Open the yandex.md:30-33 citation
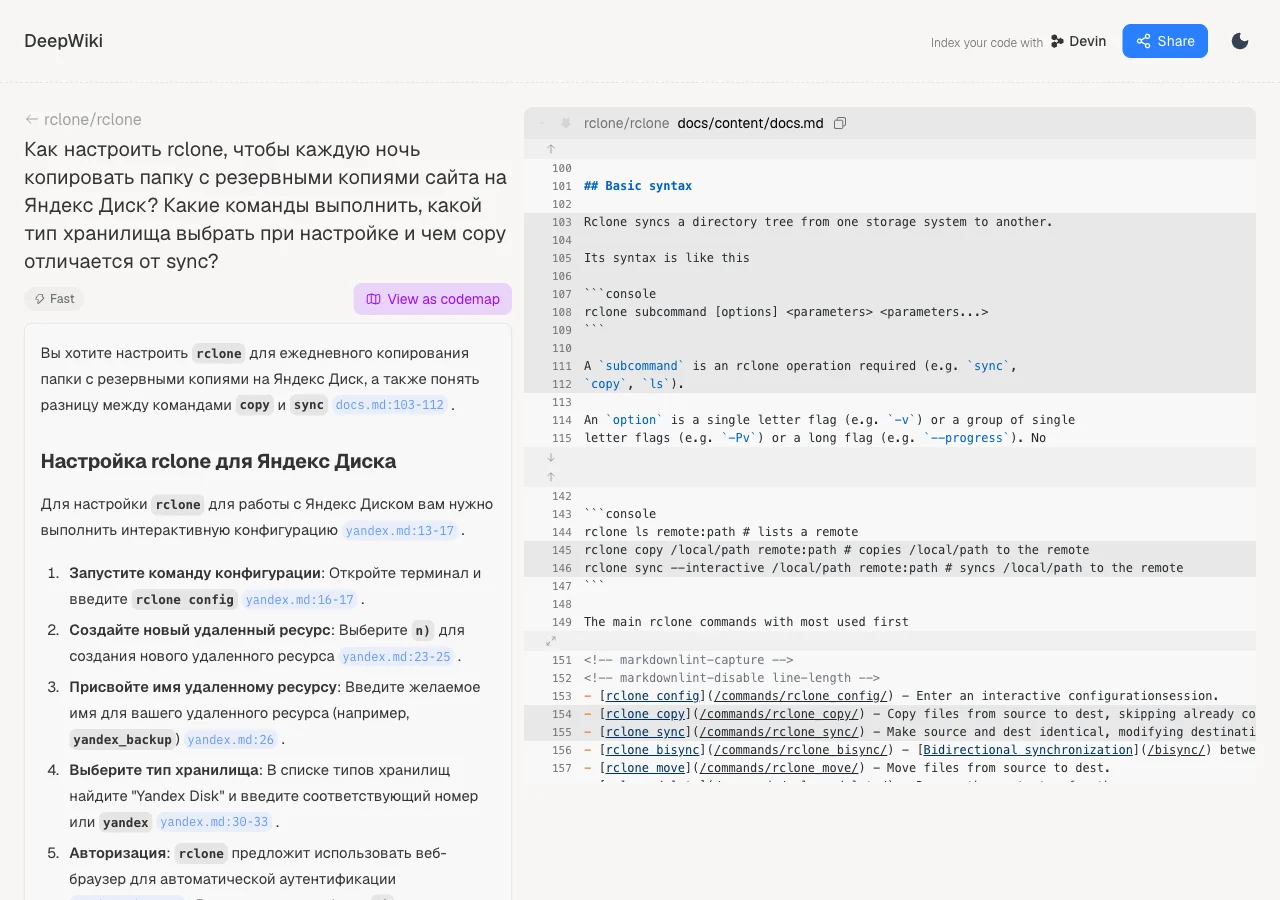 point(215,822)
